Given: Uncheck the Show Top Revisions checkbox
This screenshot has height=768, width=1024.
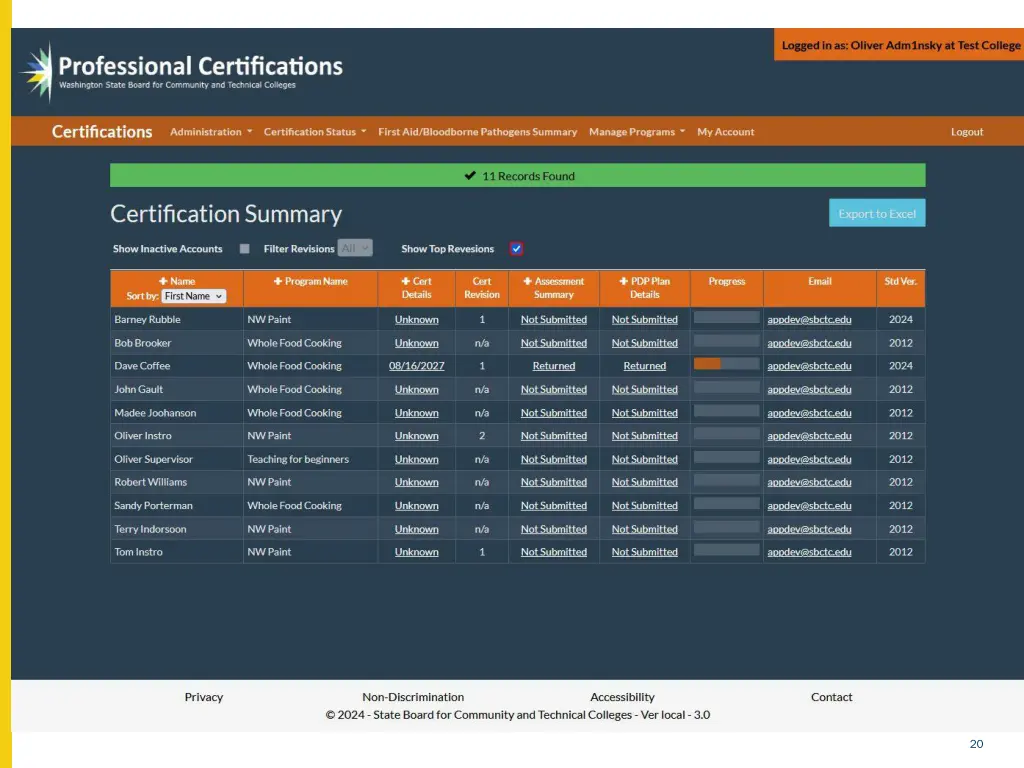Looking at the screenshot, I should pos(516,249).
